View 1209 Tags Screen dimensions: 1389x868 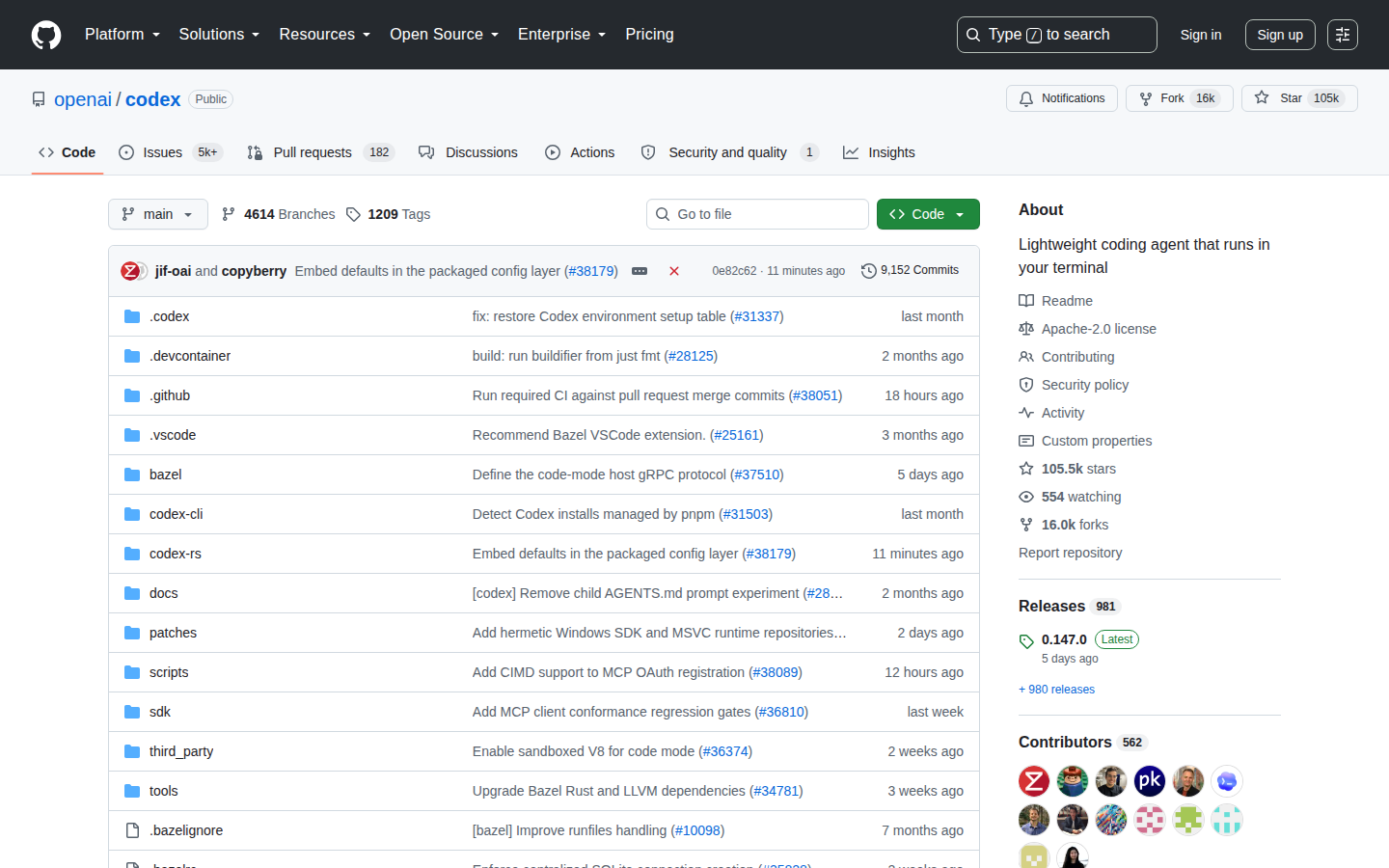pos(388,214)
